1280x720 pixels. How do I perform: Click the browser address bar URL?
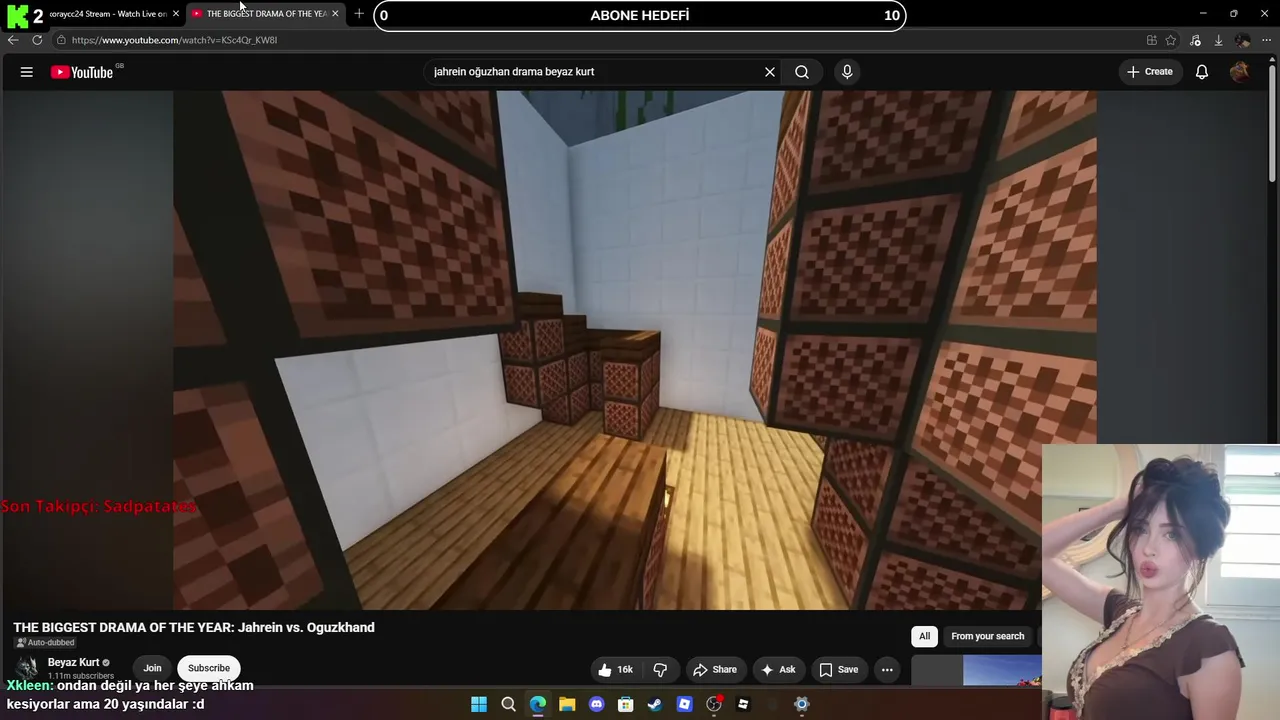point(174,40)
